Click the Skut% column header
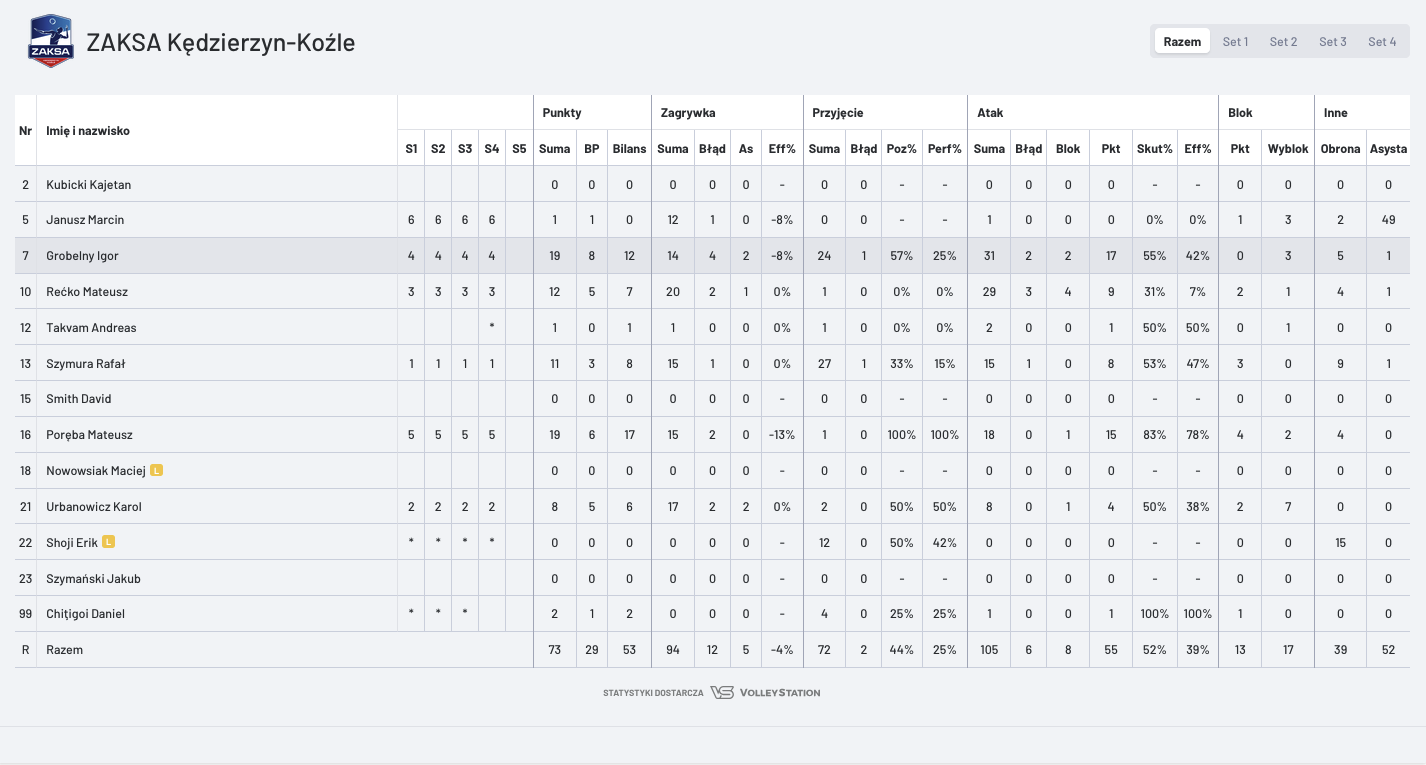 pos(1154,149)
